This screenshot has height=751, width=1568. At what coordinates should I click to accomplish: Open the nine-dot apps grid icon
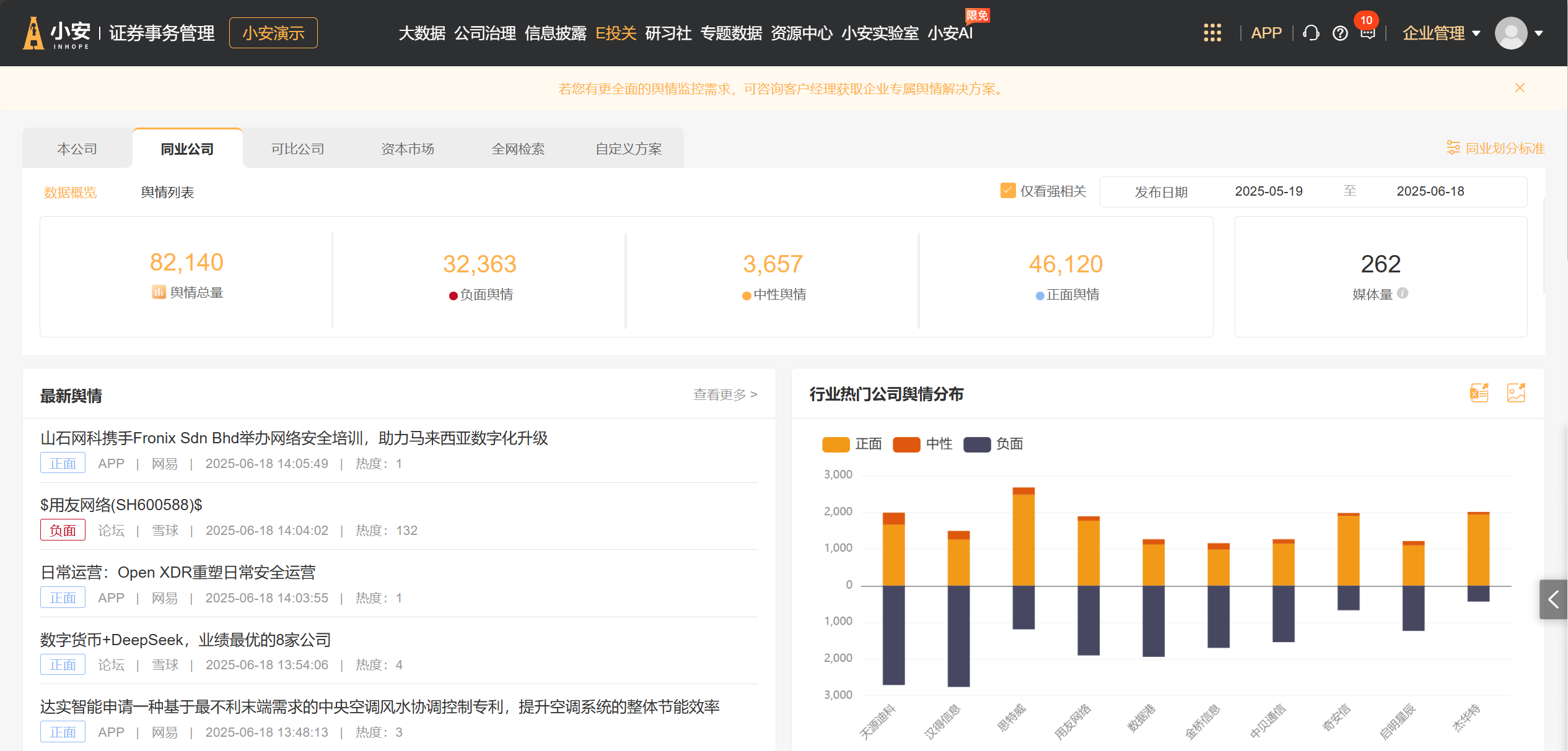coord(1212,33)
